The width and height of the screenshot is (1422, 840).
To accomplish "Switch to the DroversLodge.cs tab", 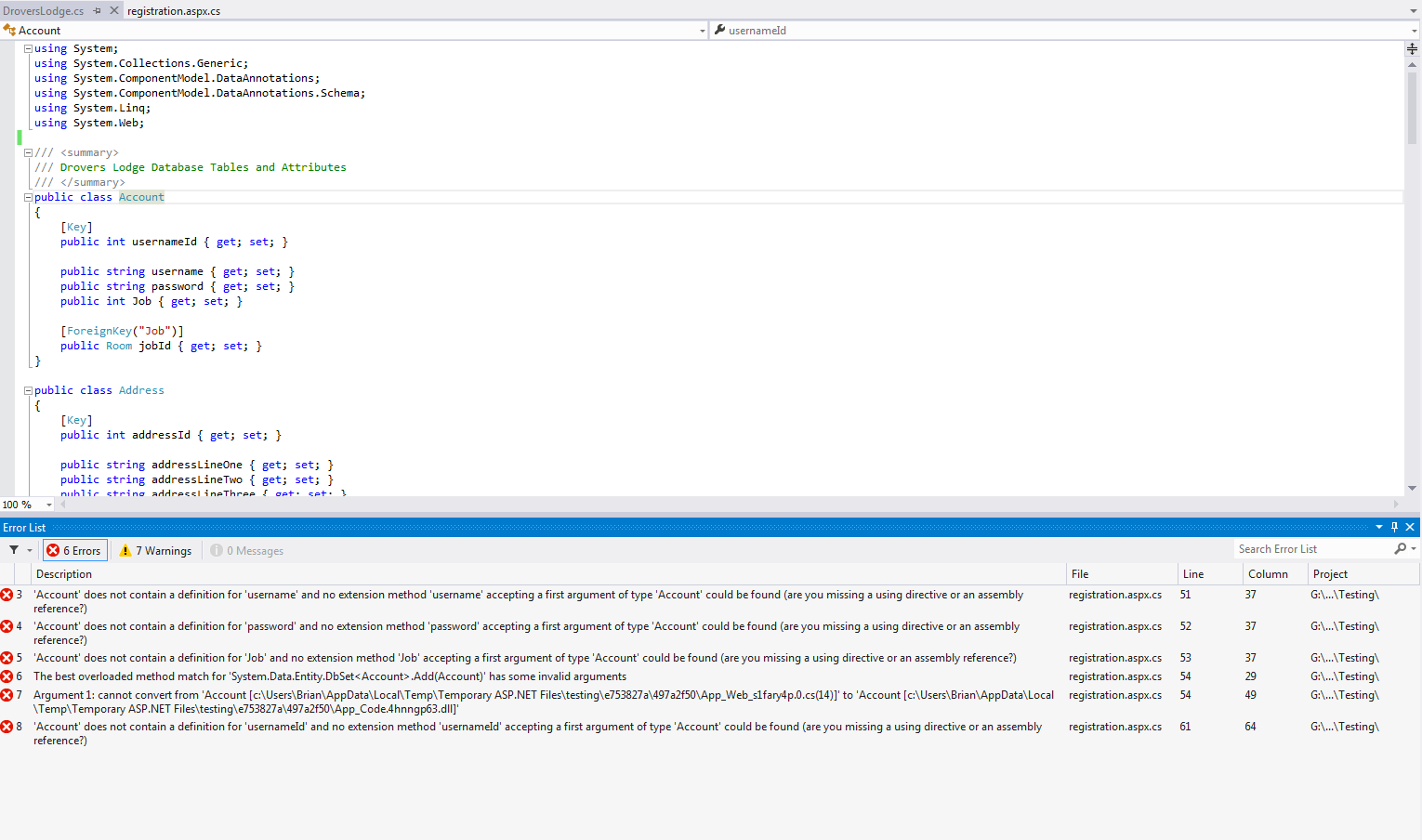I will (44, 11).
